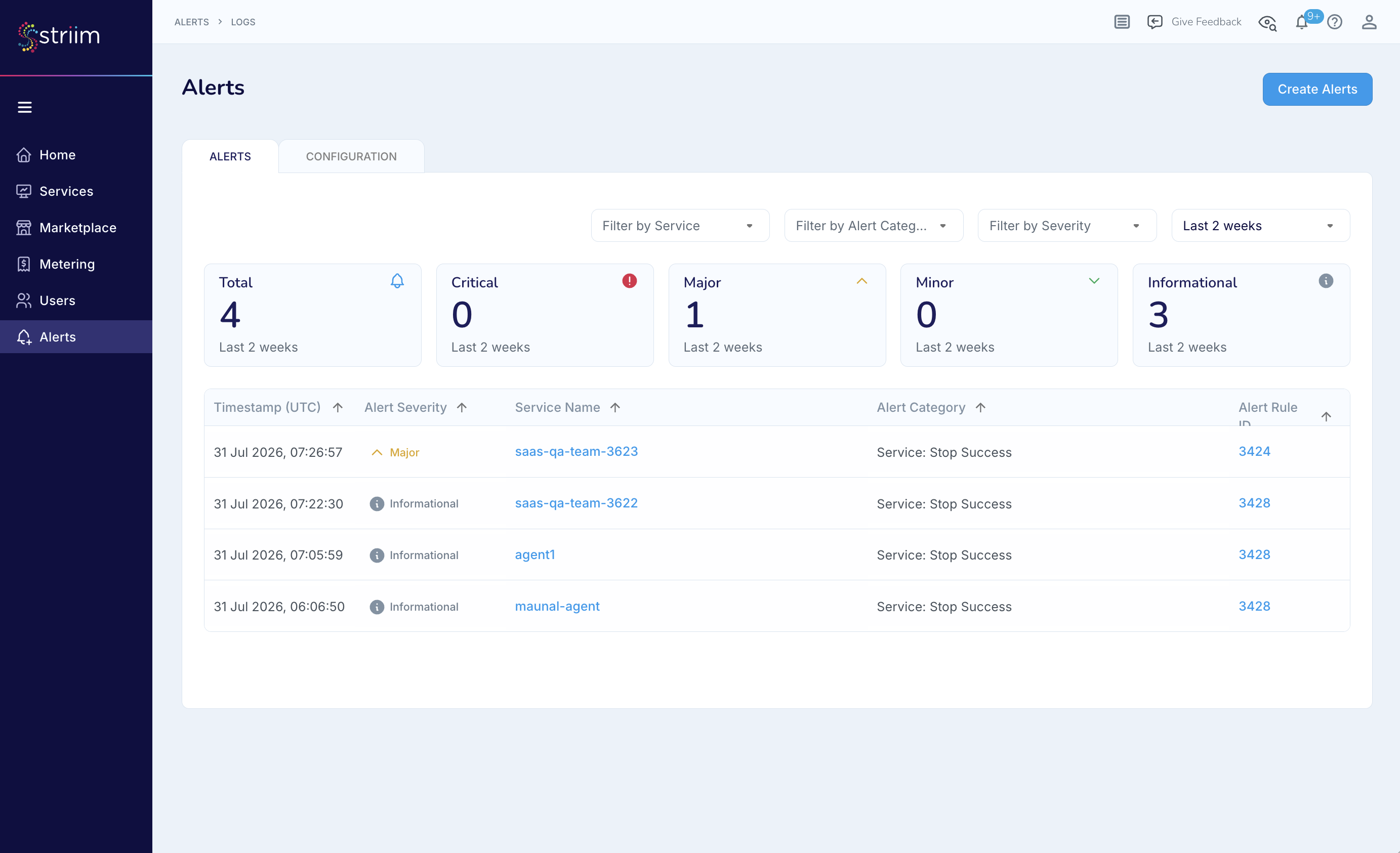The height and width of the screenshot is (853, 1400).
Task: Open the Users page
Action: [76, 300]
